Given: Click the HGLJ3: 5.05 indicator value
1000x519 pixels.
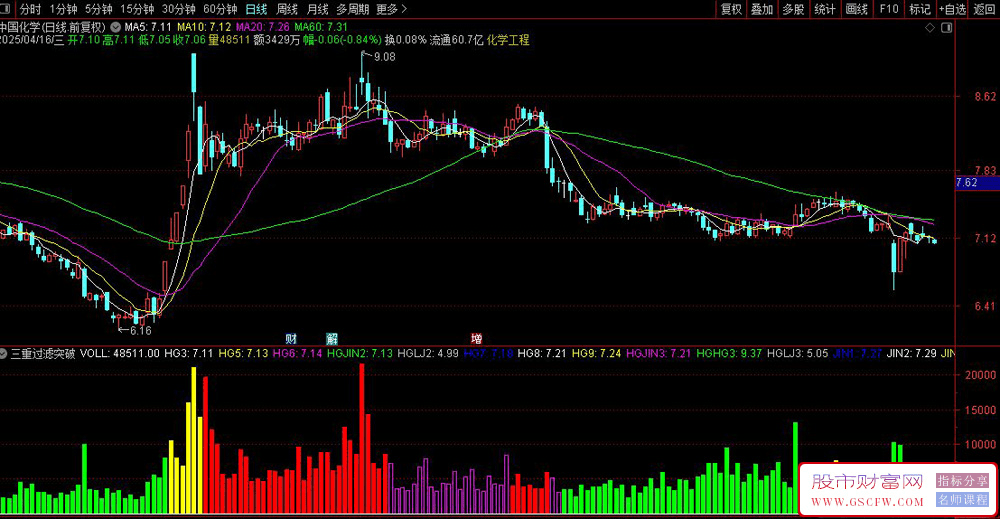Looking at the screenshot, I should 797,353.
